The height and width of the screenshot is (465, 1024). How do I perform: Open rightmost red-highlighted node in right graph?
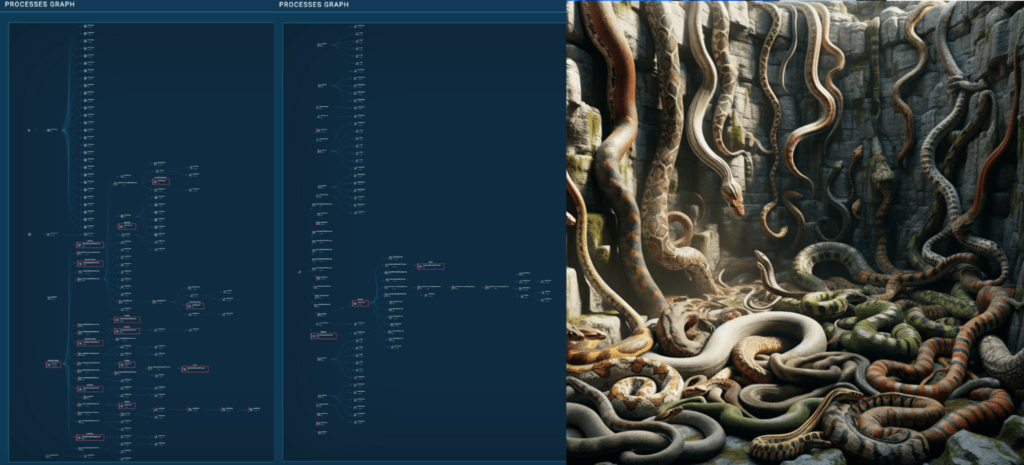point(430,266)
